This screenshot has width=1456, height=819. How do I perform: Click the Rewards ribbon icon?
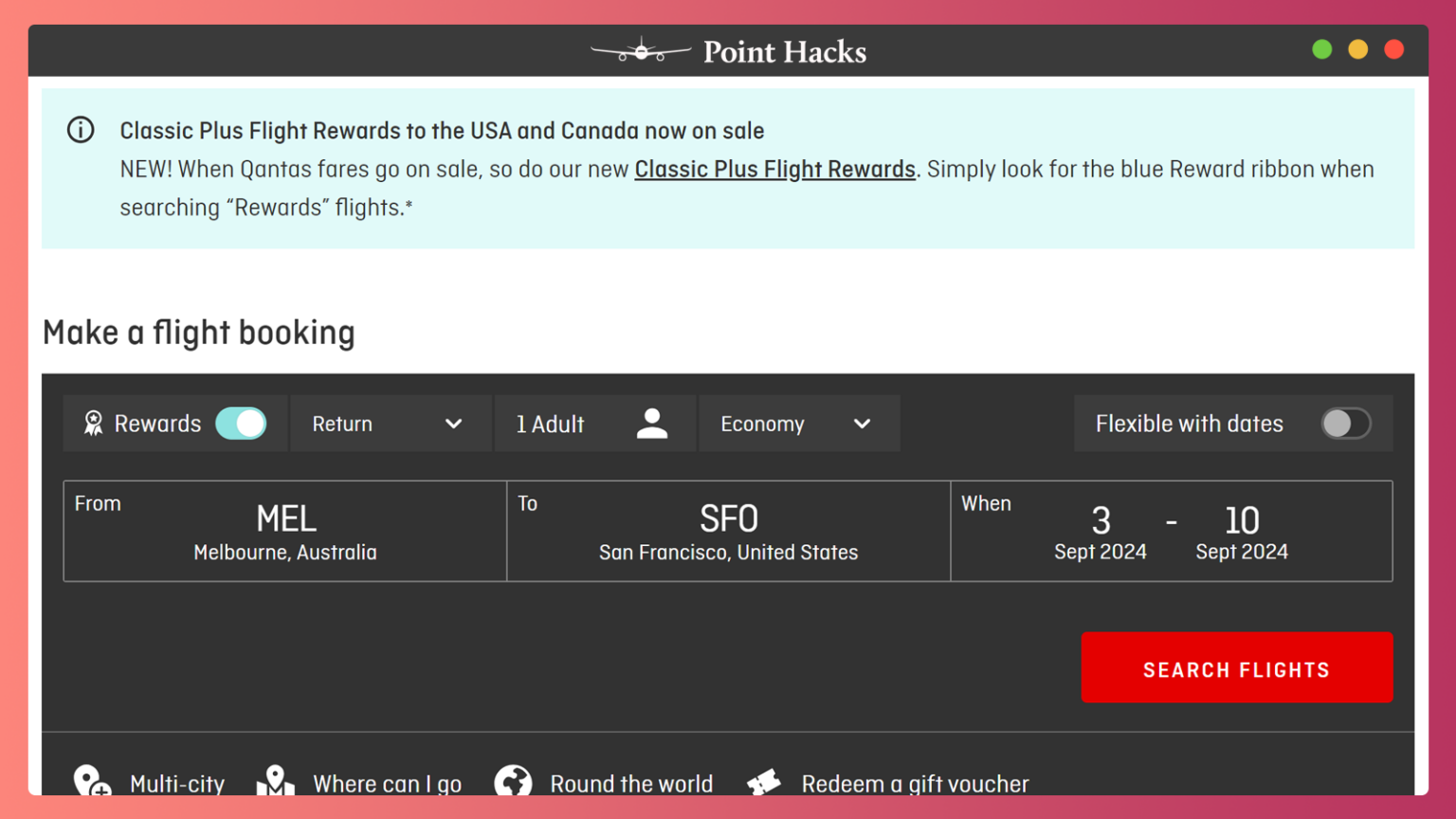coord(93,424)
